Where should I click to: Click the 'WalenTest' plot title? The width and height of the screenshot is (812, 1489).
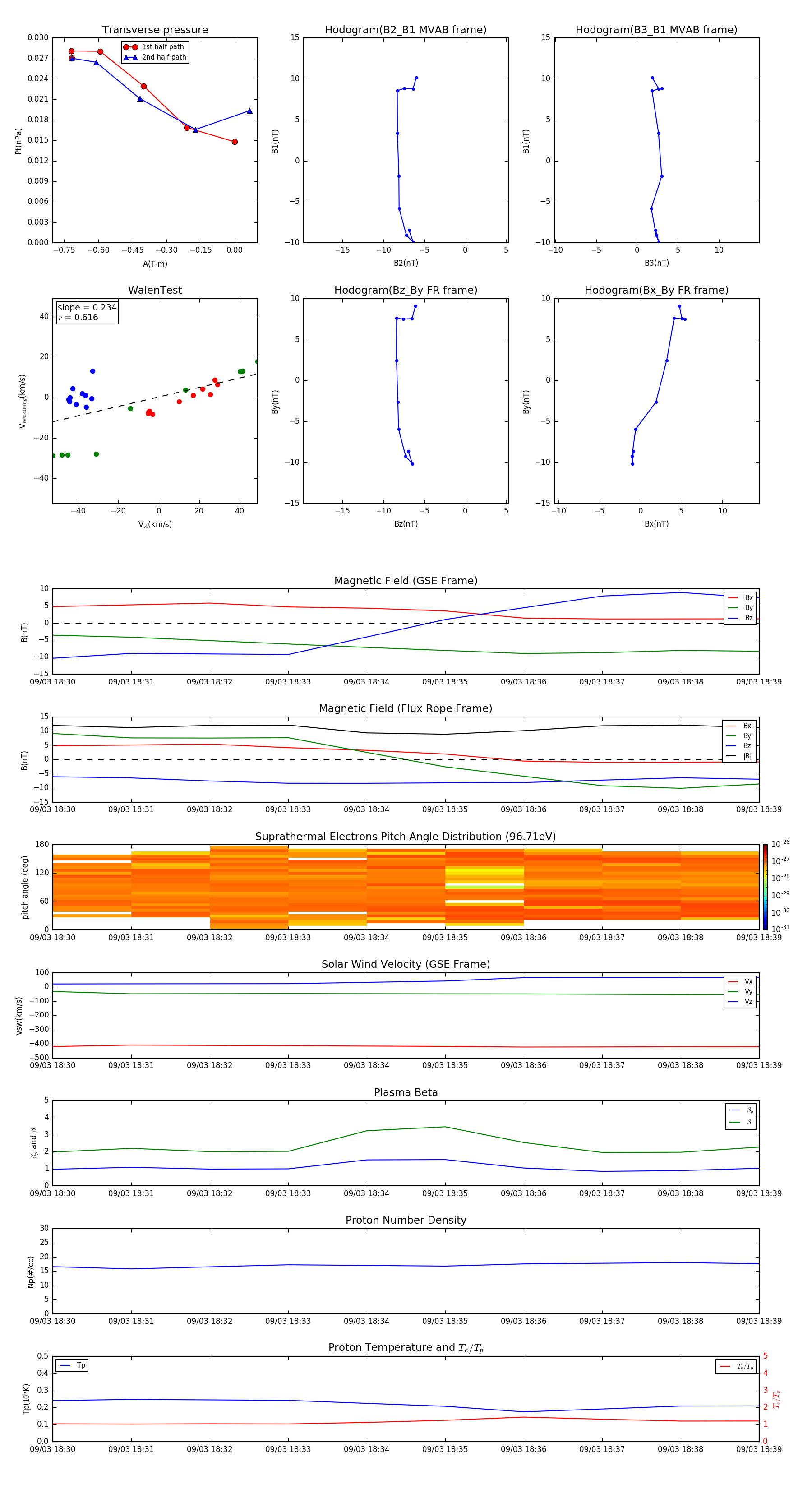[155, 290]
